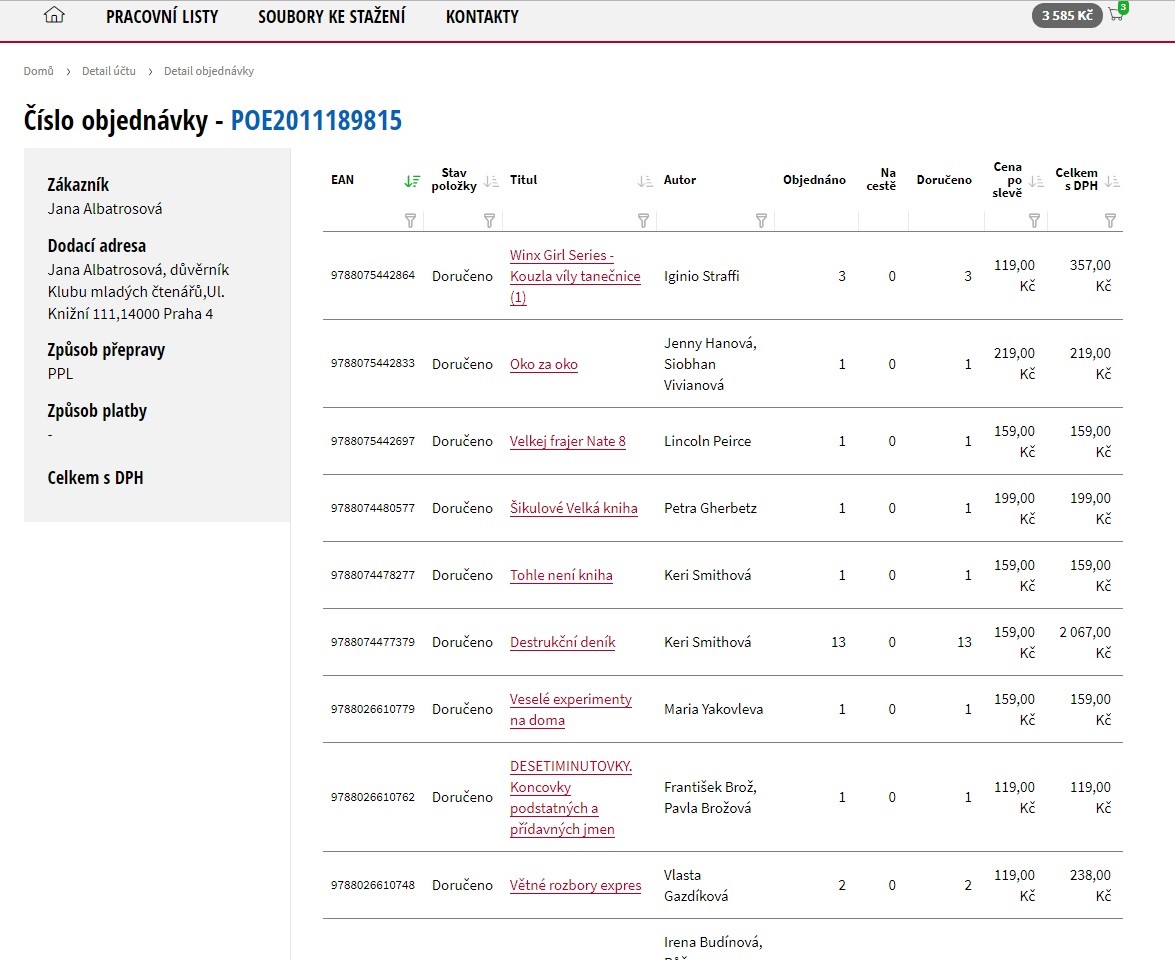
Task: Open the Kontakty menu item
Action: tap(482, 16)
